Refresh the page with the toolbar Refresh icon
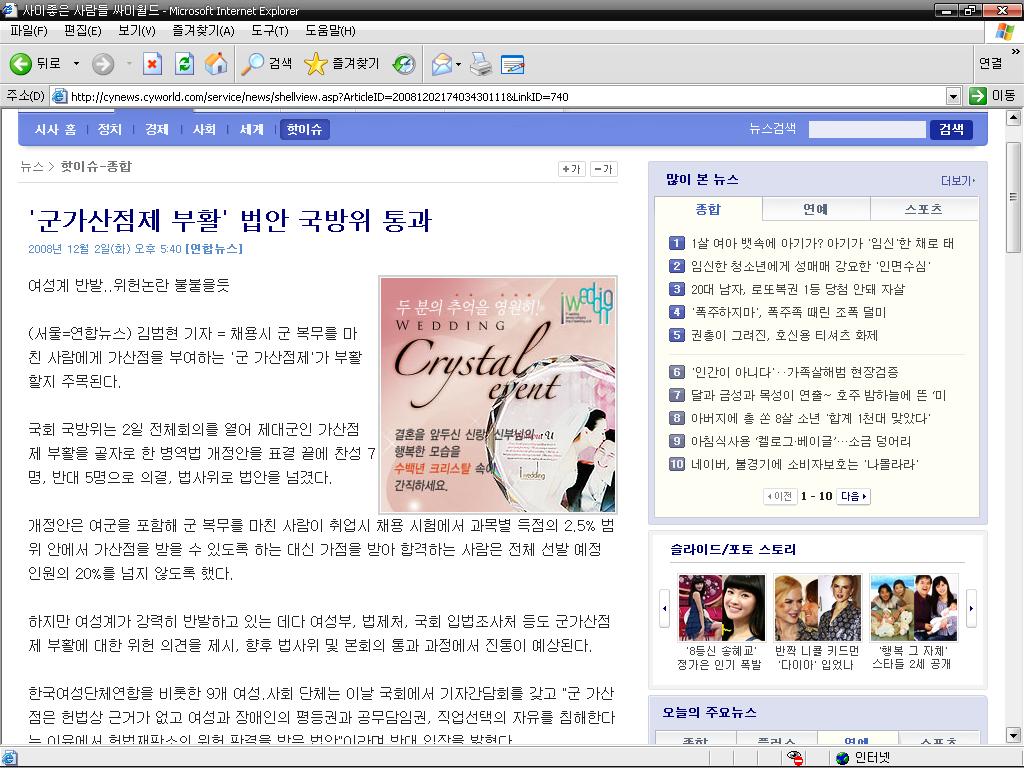 click(x=184, y=64)
